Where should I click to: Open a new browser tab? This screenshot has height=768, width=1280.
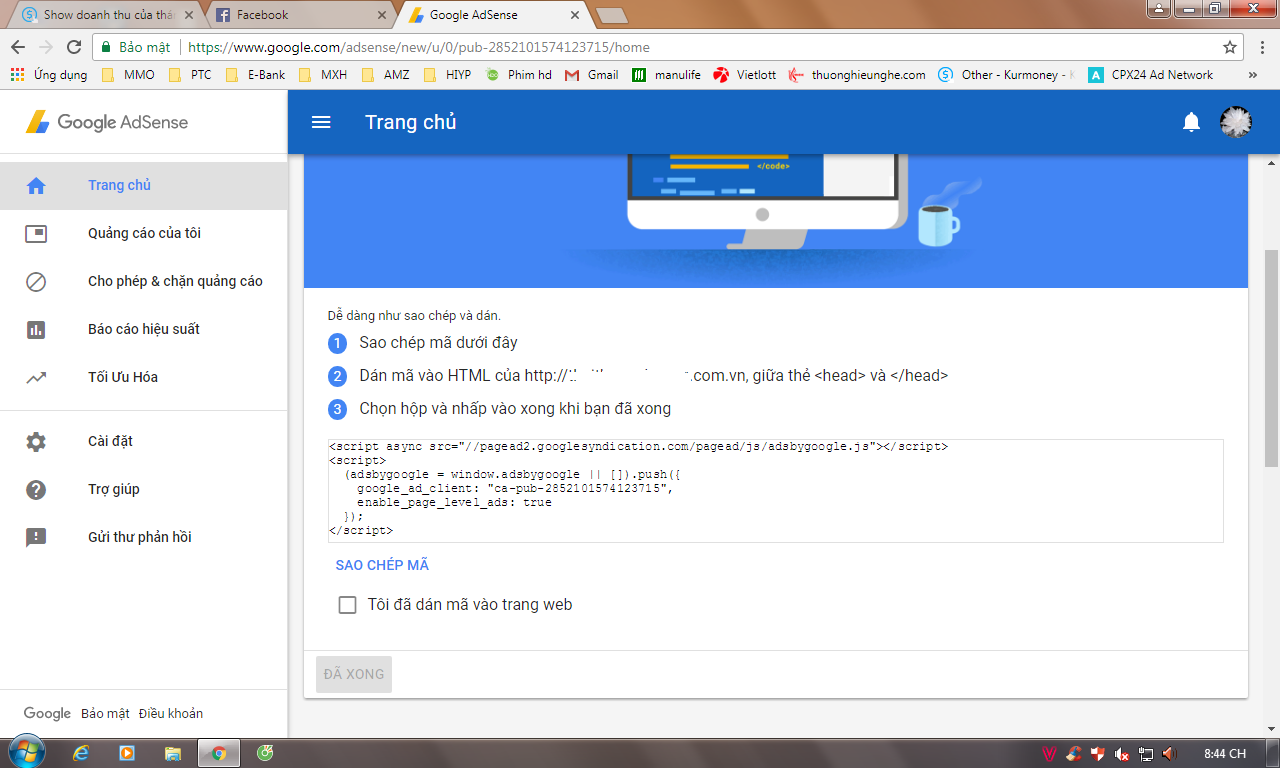[611, 15]
